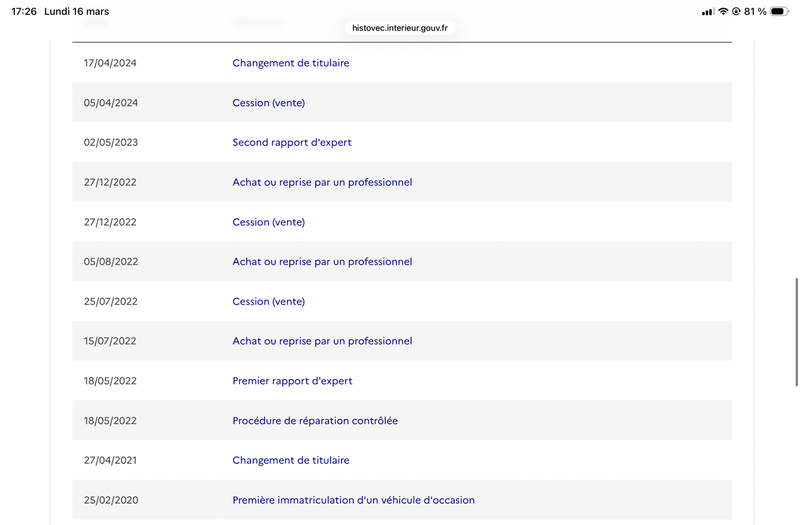Click 'Première immatriculation d'un véhicule d'occasion'
Screen dimensions: 800x525
(x=353, y=500)
